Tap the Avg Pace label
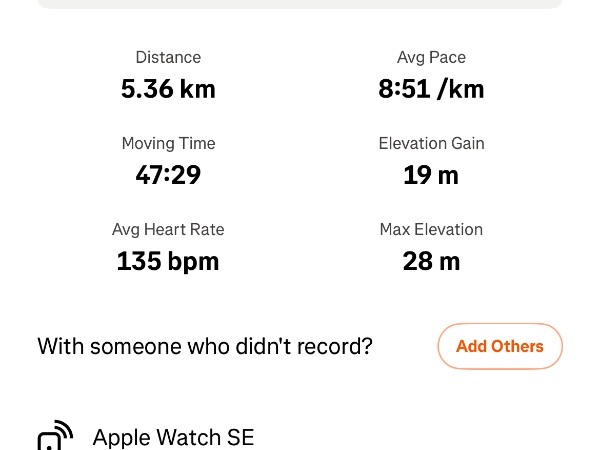600x450 pixels. [x=431, y=58]
